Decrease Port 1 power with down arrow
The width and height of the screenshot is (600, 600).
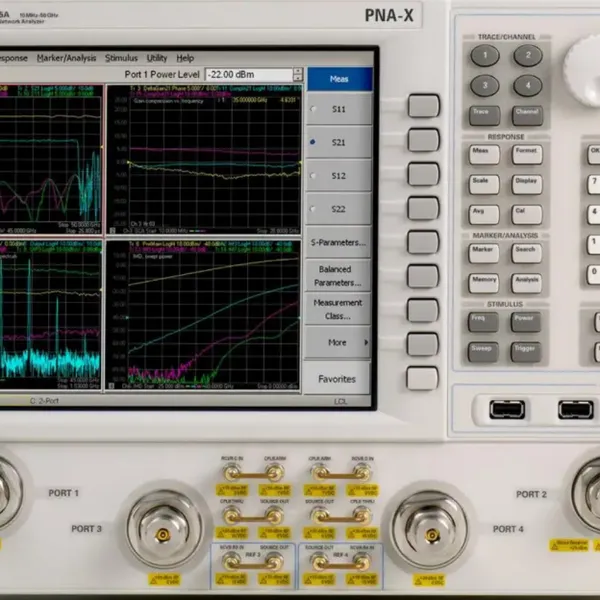298,78
